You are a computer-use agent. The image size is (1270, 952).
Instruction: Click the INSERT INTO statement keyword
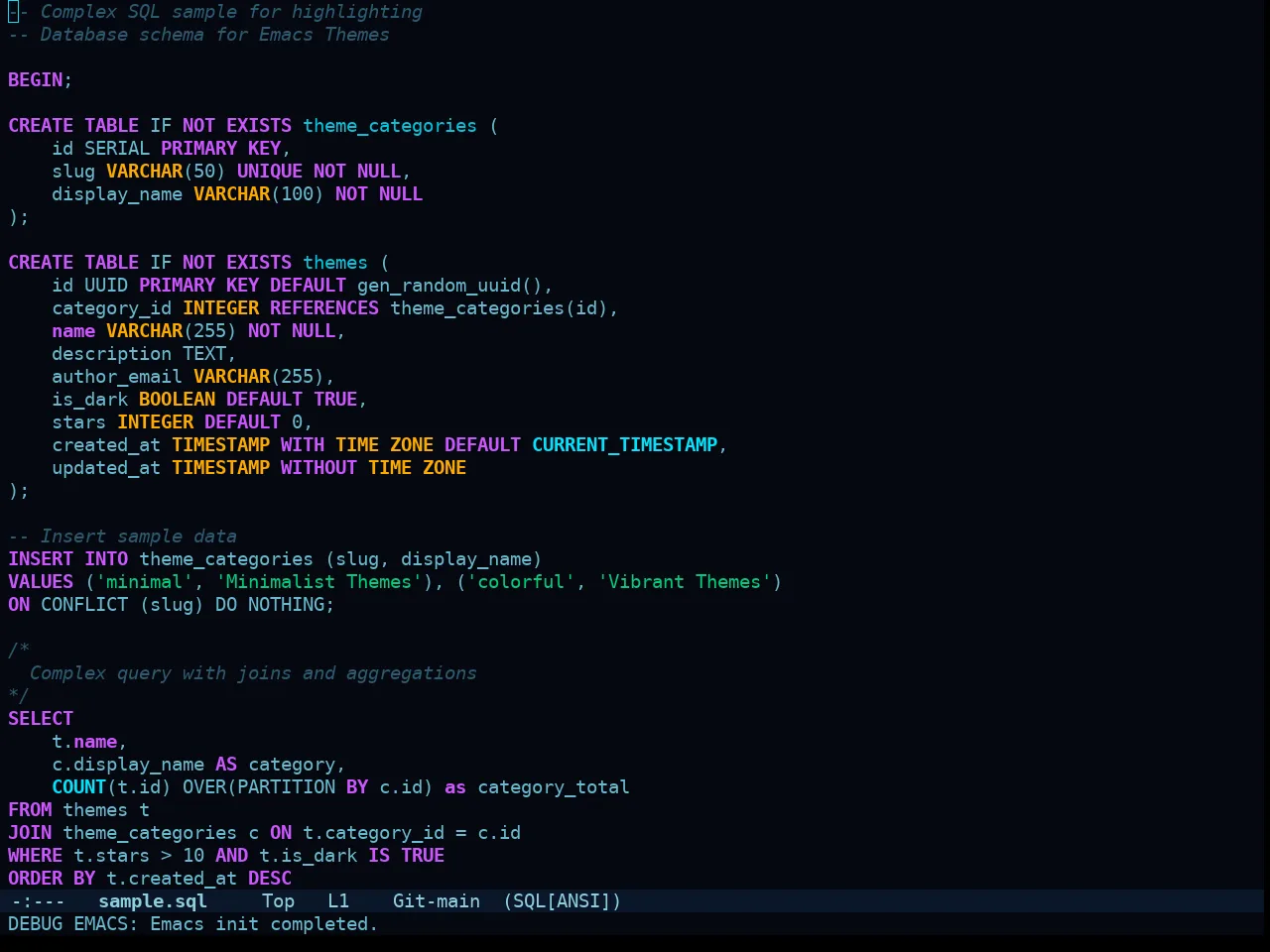[x=68, y=559]
